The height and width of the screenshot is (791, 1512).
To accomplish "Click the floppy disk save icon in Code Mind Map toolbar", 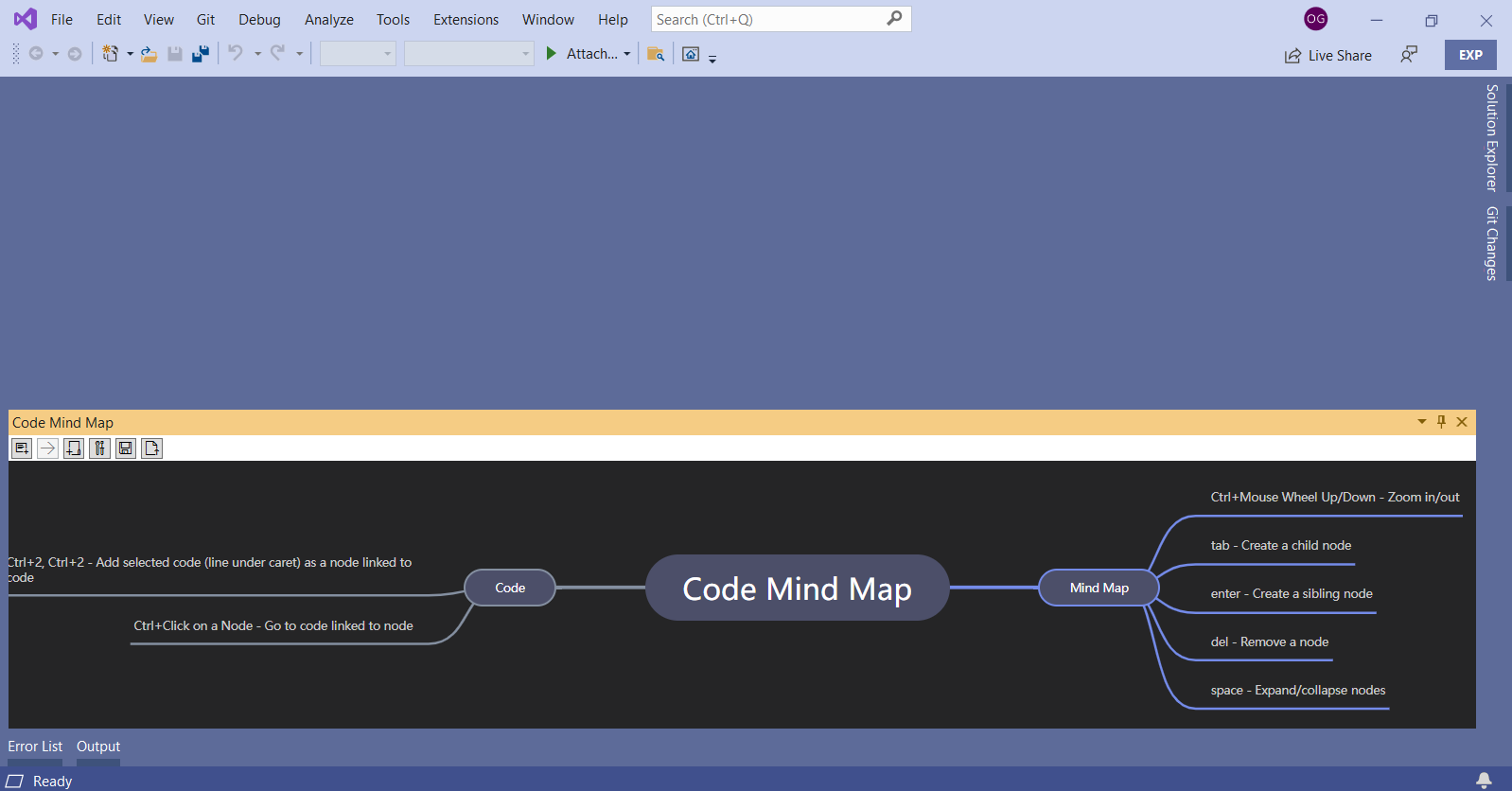I will (126, 448).
